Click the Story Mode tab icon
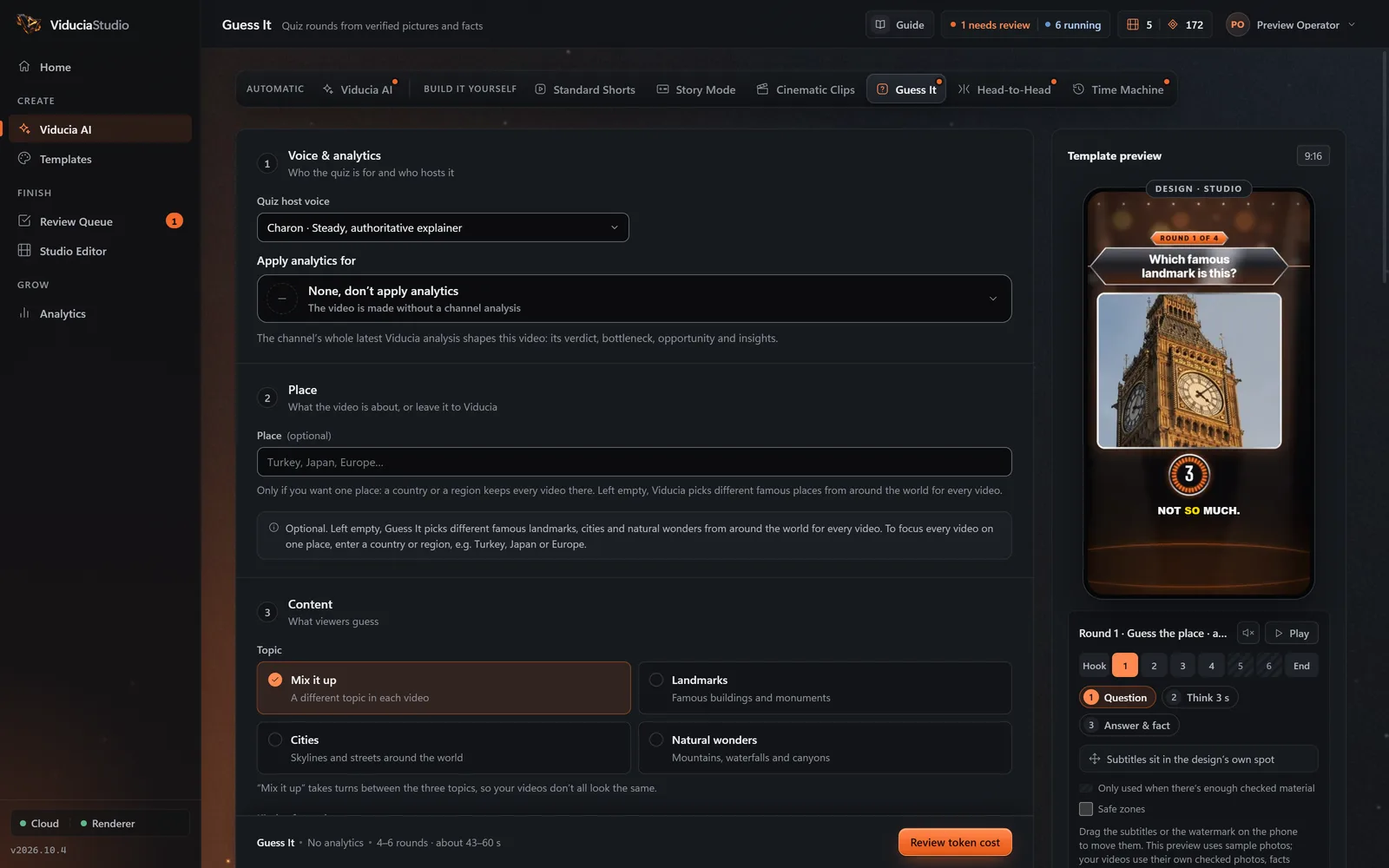1389x868 pixels. [662, 89]
